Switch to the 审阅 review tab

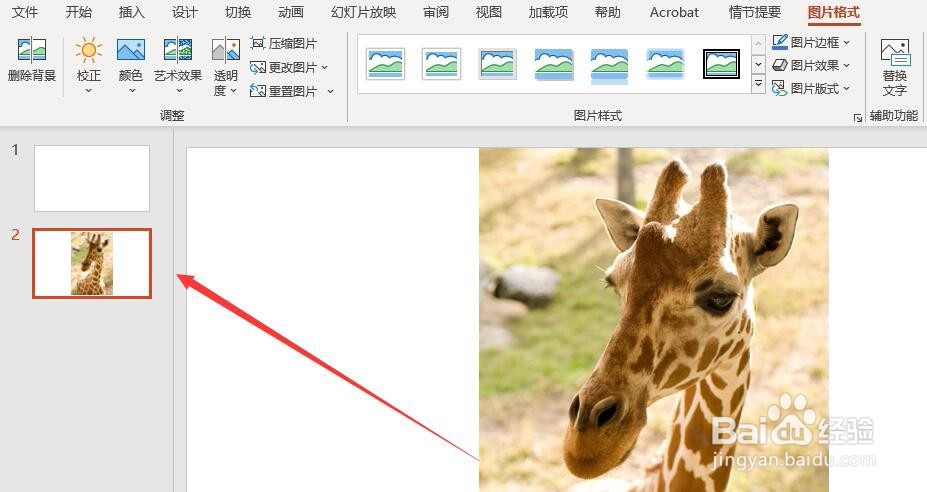coord(436,12)
